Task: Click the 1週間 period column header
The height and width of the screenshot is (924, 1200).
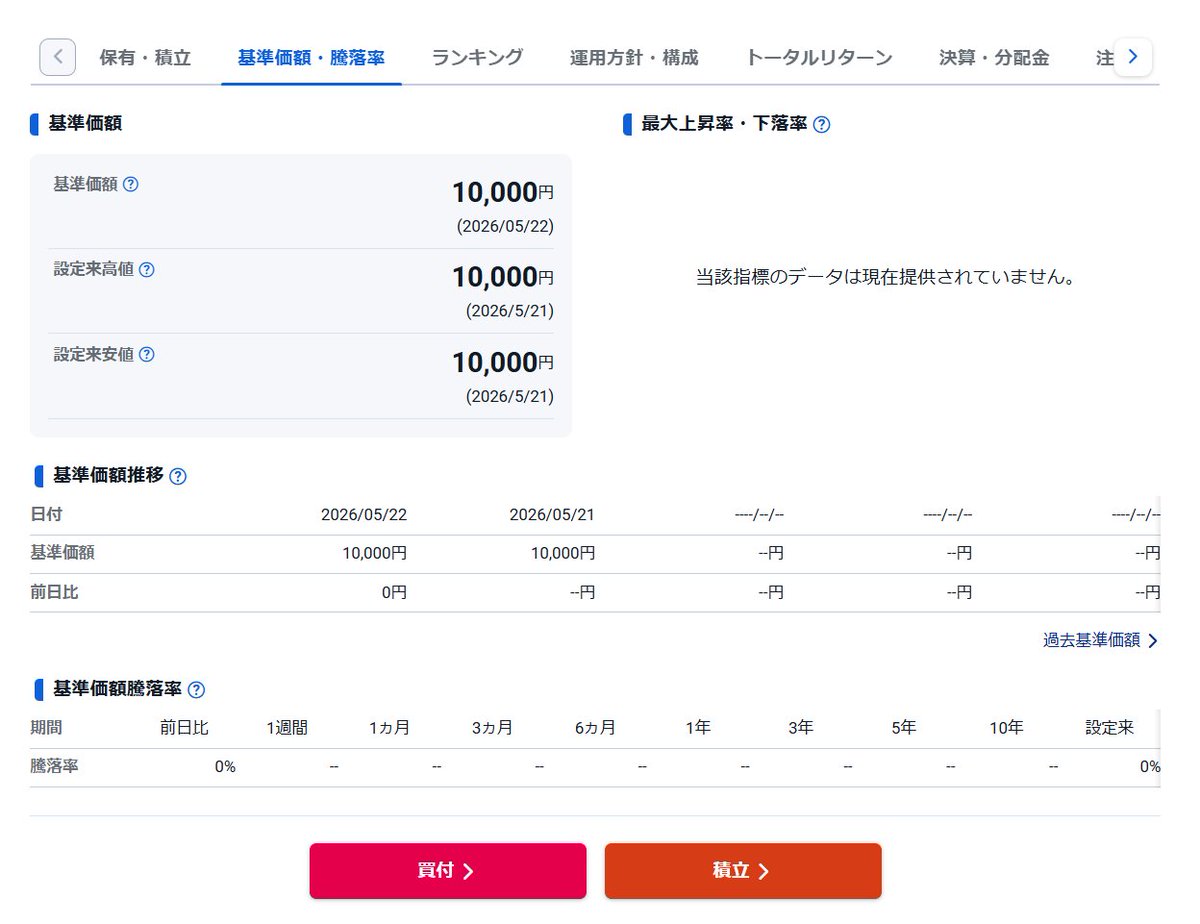Action: pos(287,728)
